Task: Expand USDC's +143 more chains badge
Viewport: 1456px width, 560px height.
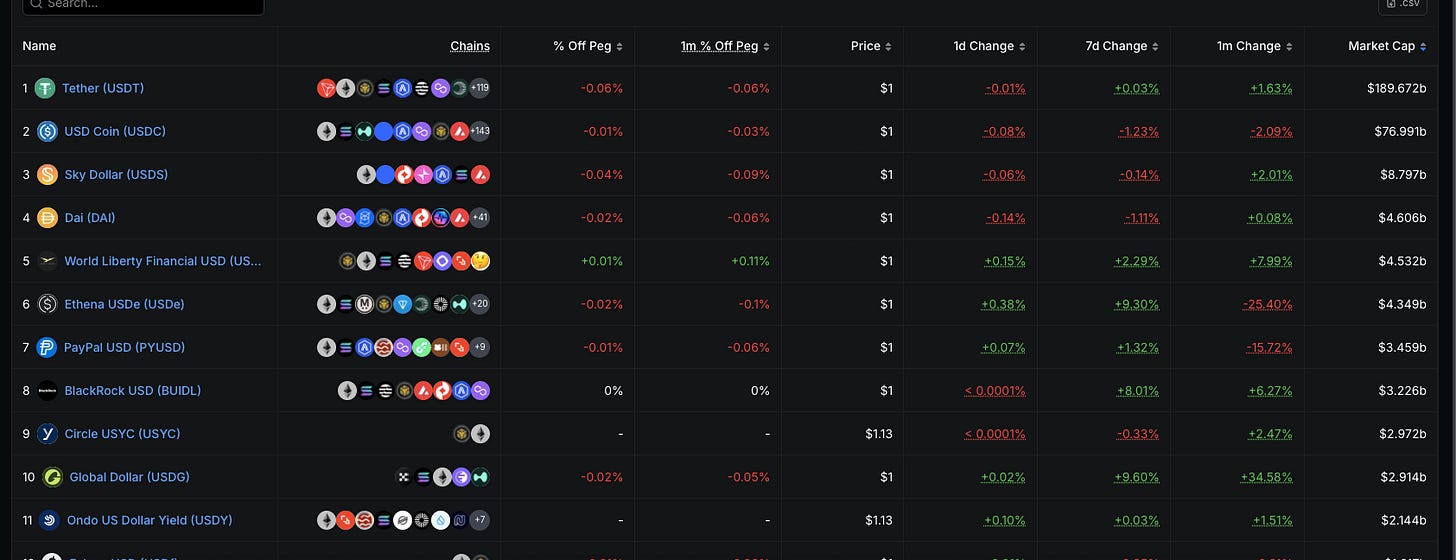Action: [479, 131]
